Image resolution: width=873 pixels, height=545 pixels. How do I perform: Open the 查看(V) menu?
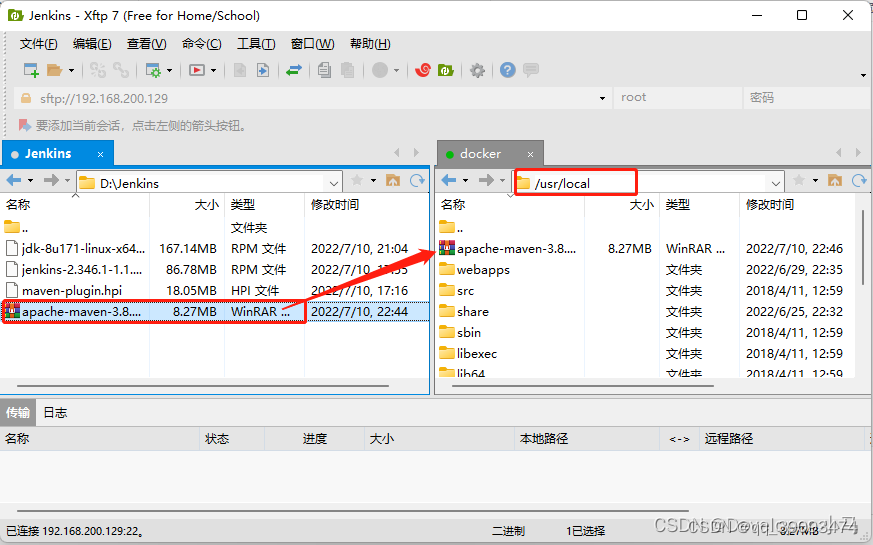click(x=146, y=44)
